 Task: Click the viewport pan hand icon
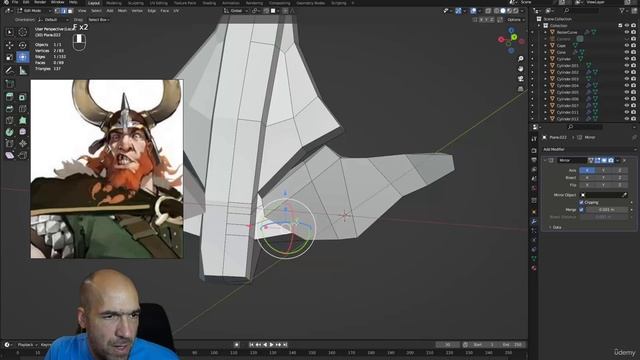pyautogui.click(x=521, y=69)
